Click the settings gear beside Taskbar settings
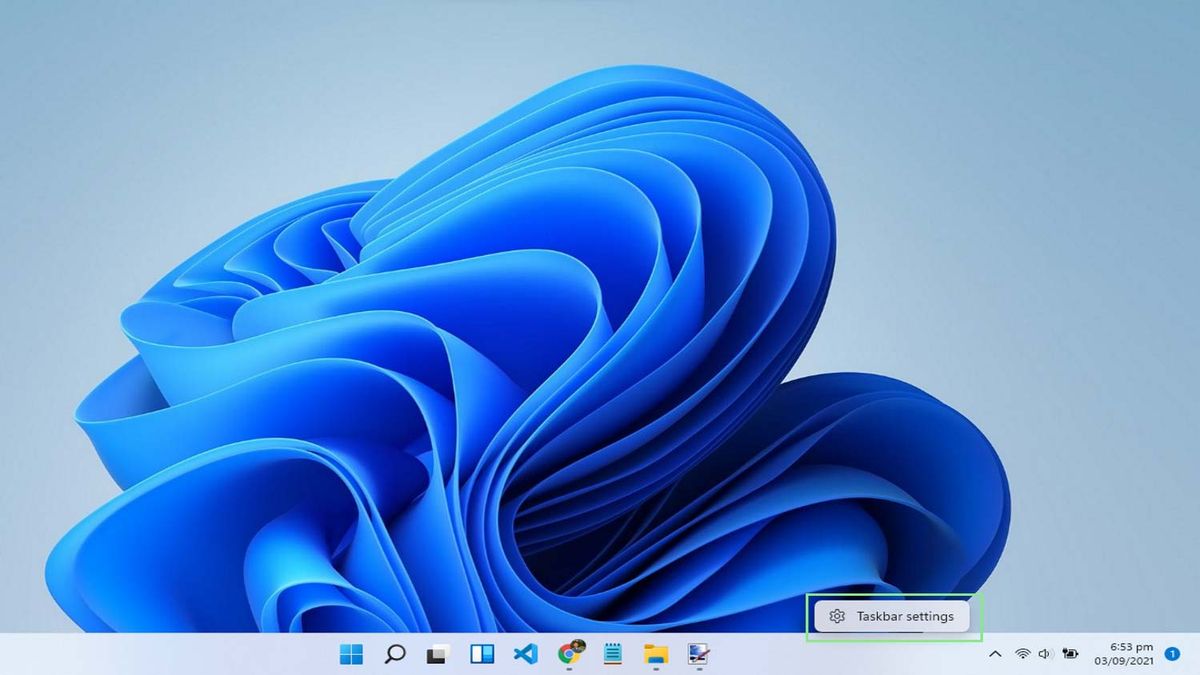The image size is (1200, 675). pos(837,615)
